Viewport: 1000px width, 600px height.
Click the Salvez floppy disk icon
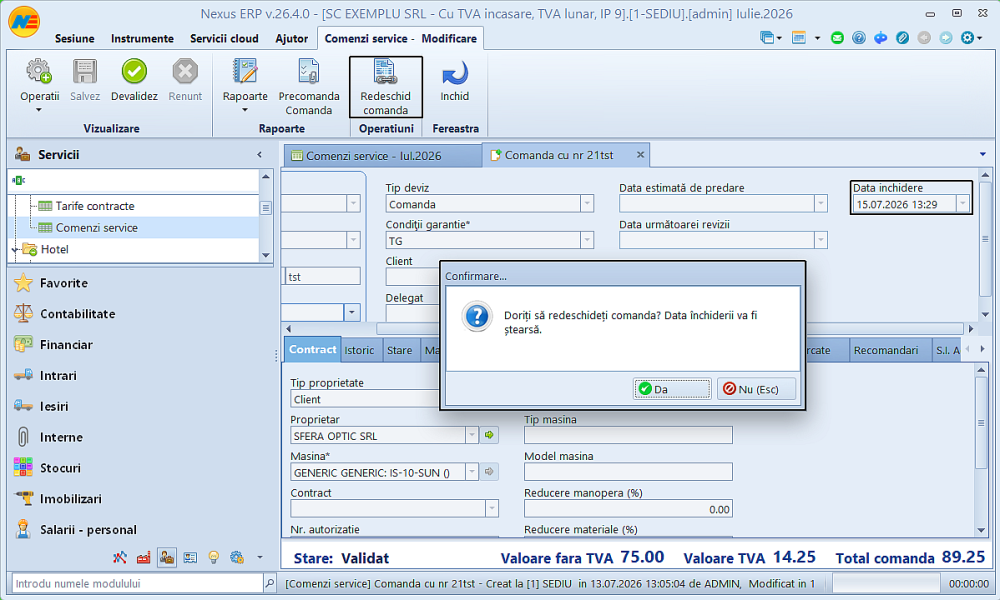coord(85,71)
